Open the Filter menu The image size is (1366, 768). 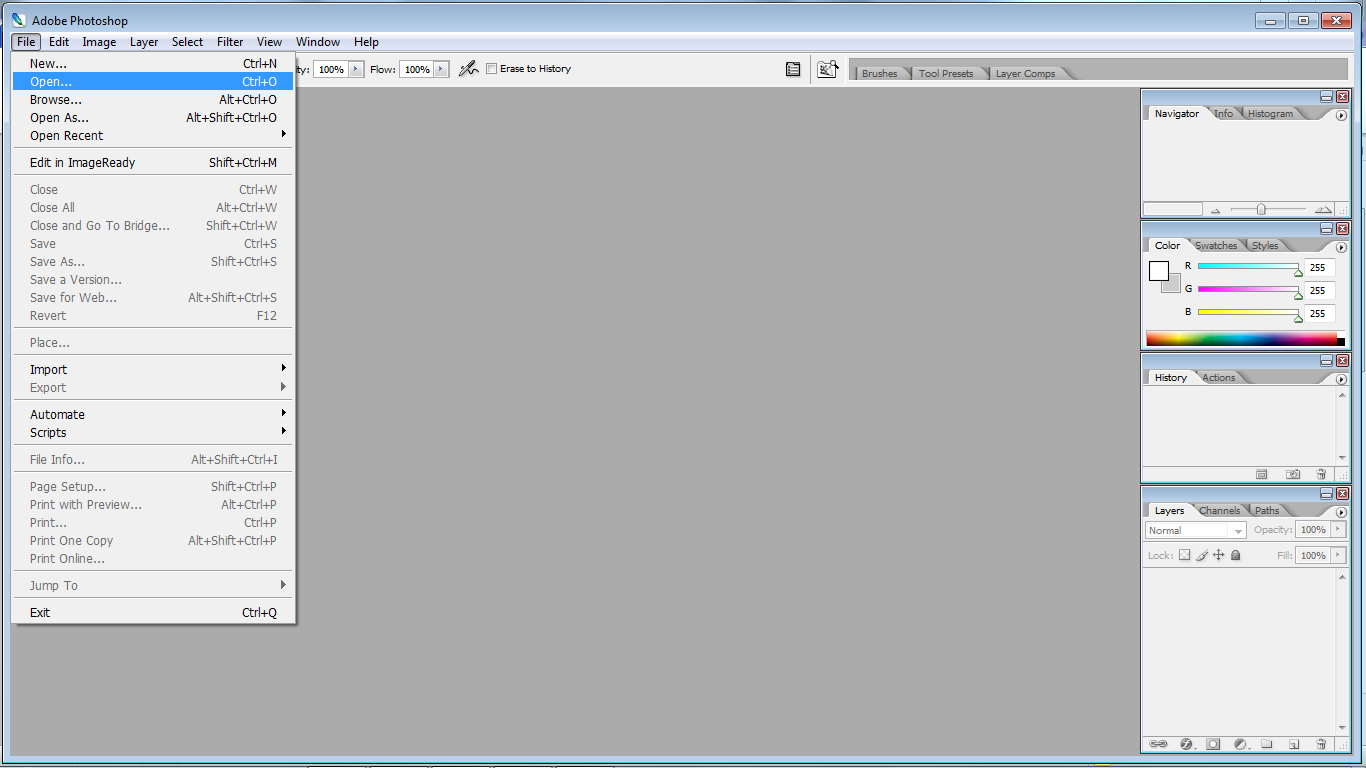pos(230,42)
